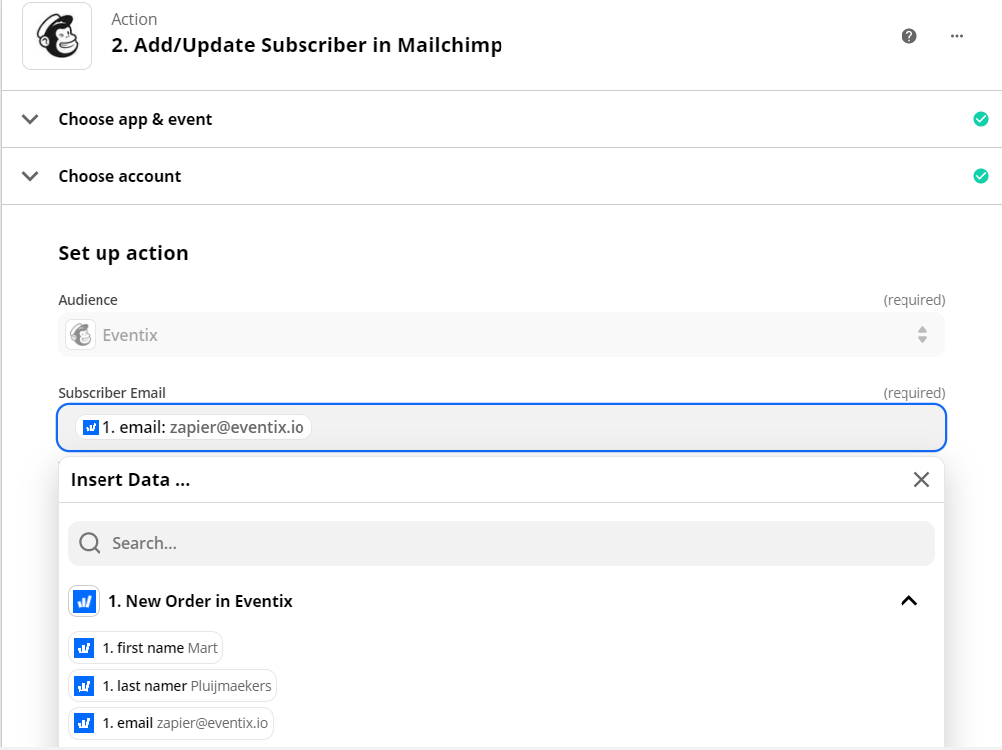Insert the first name Mart data pill
Image resolution: width=1002 pixels, height=750 pixels.
click(146, 648)
